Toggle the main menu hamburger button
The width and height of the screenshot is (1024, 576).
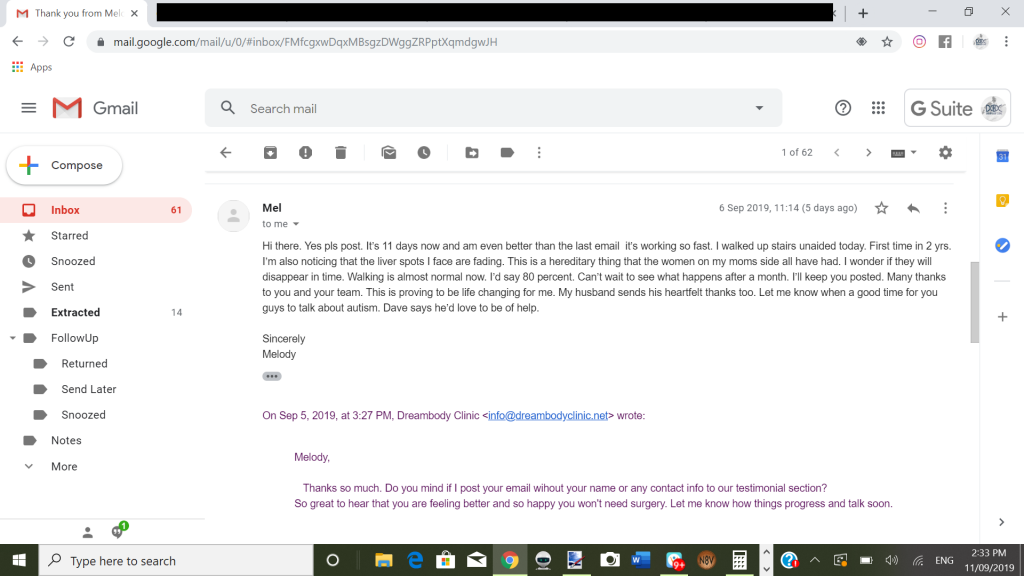29,108
